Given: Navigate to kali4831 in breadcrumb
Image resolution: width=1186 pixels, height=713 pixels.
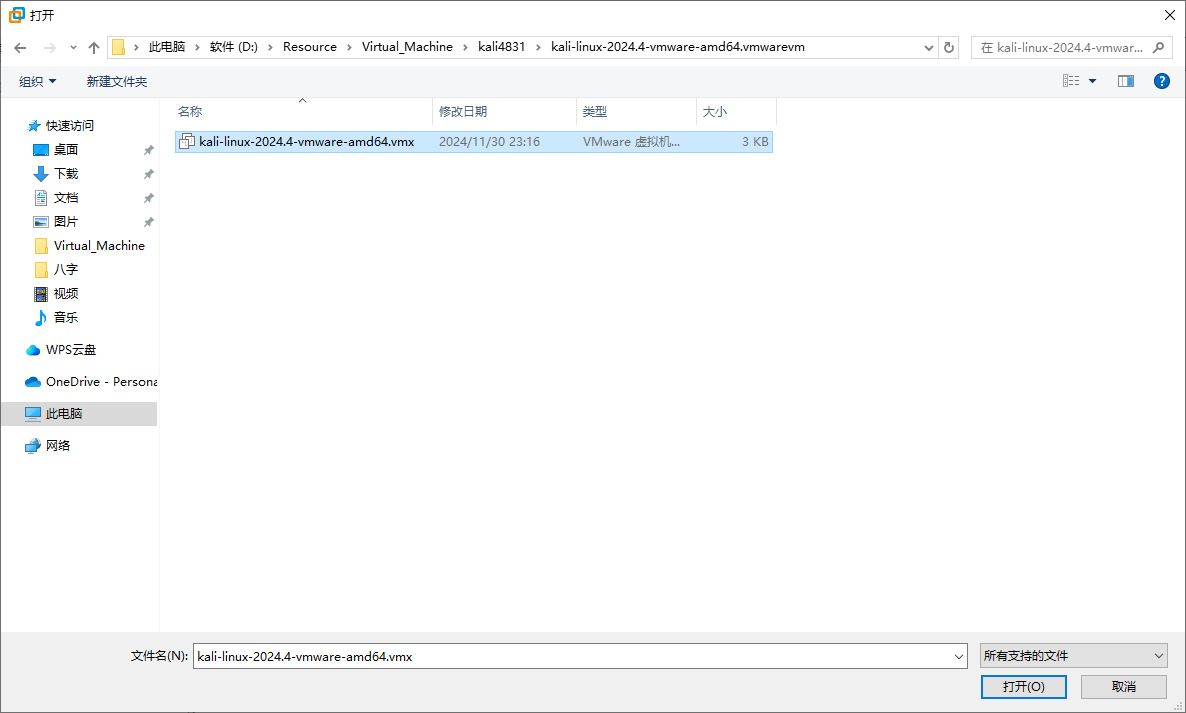Looking at the screenshot, I should pyautogui.click(x=501, y=47).
